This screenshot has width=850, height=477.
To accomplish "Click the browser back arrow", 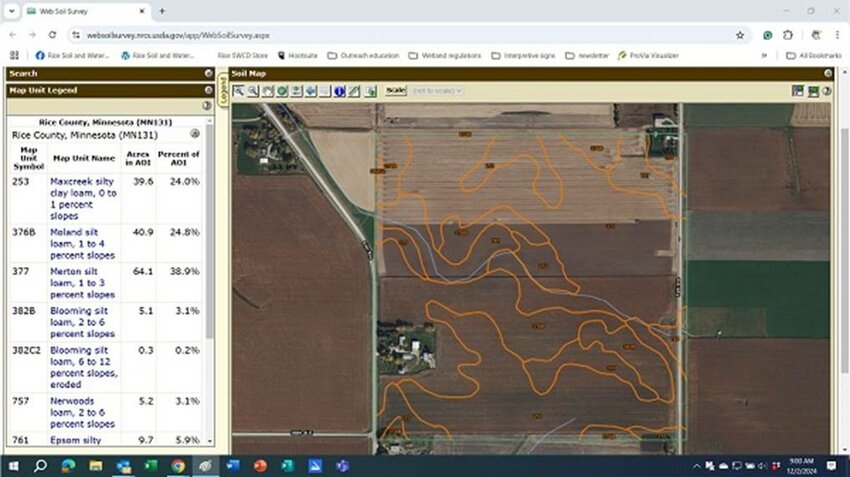I will (13, 35).
